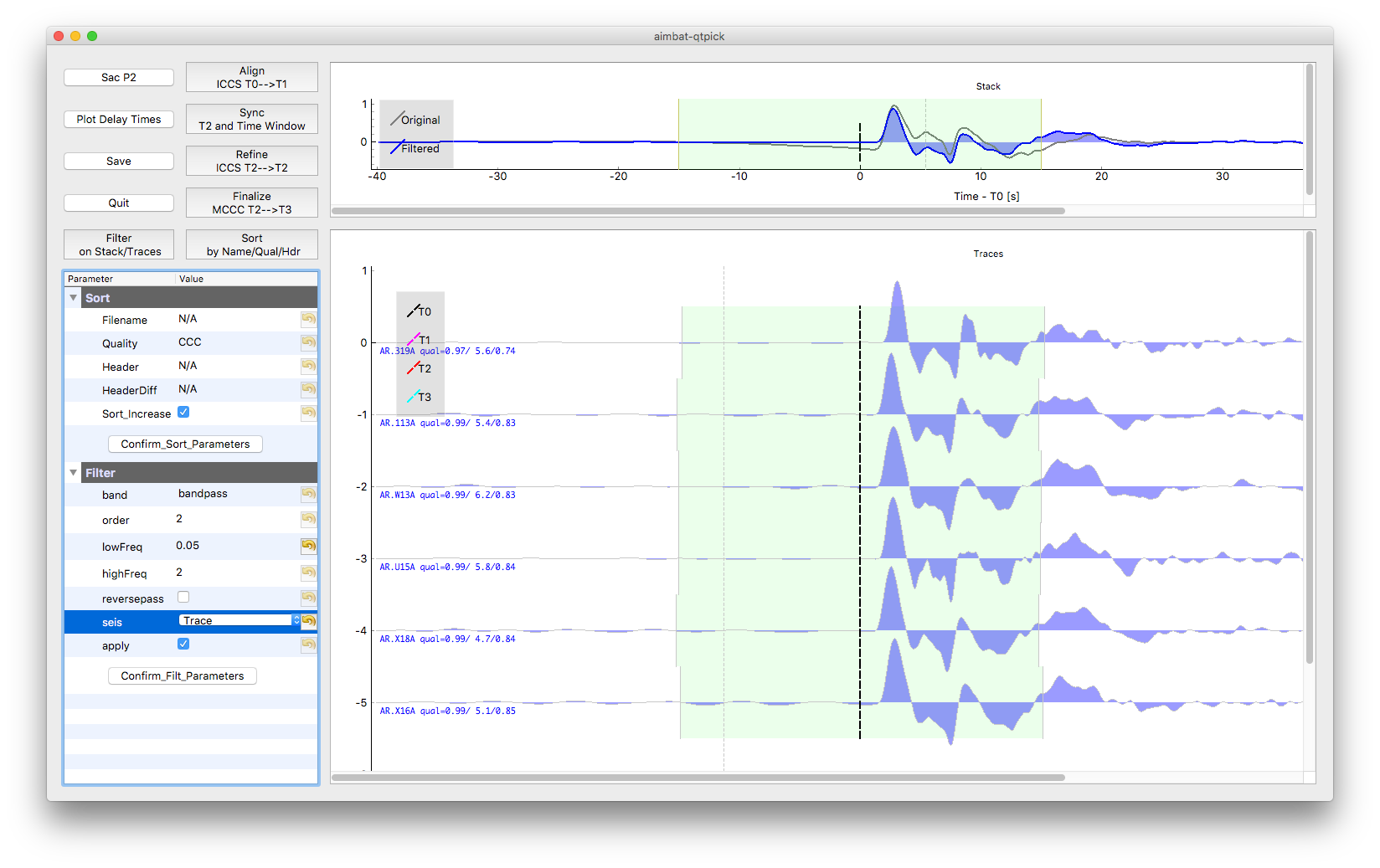Click Plot Delay Times button

pyautogui.click(x=119, y=119)
